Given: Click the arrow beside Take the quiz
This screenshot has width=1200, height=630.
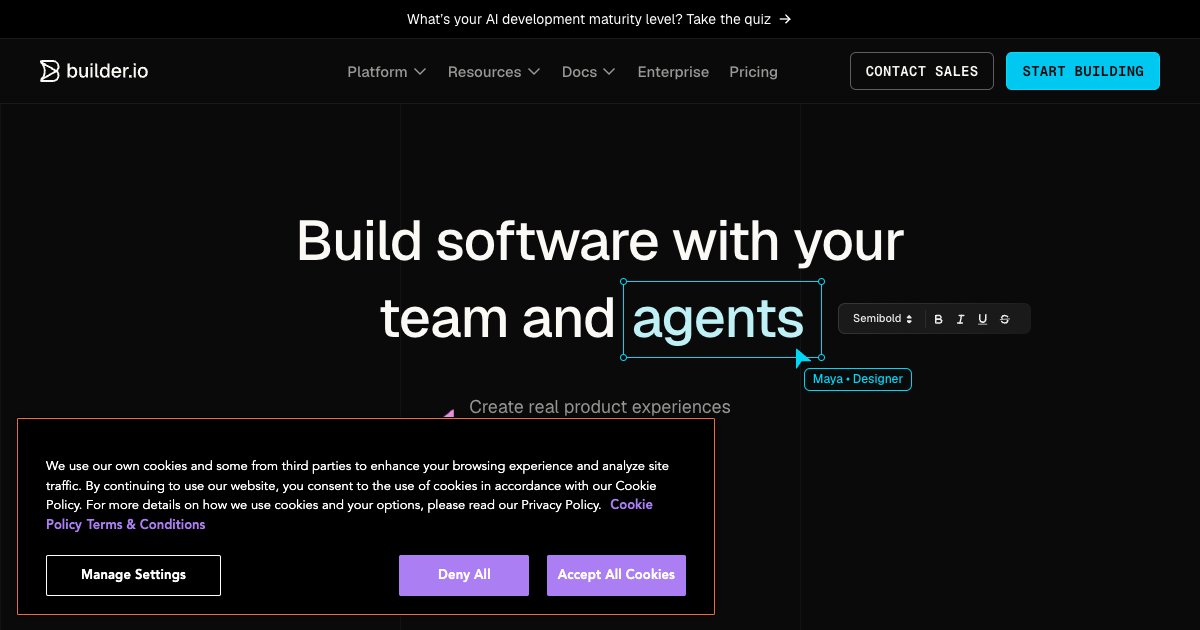Looking at the screenshot, I should point(785,19).
